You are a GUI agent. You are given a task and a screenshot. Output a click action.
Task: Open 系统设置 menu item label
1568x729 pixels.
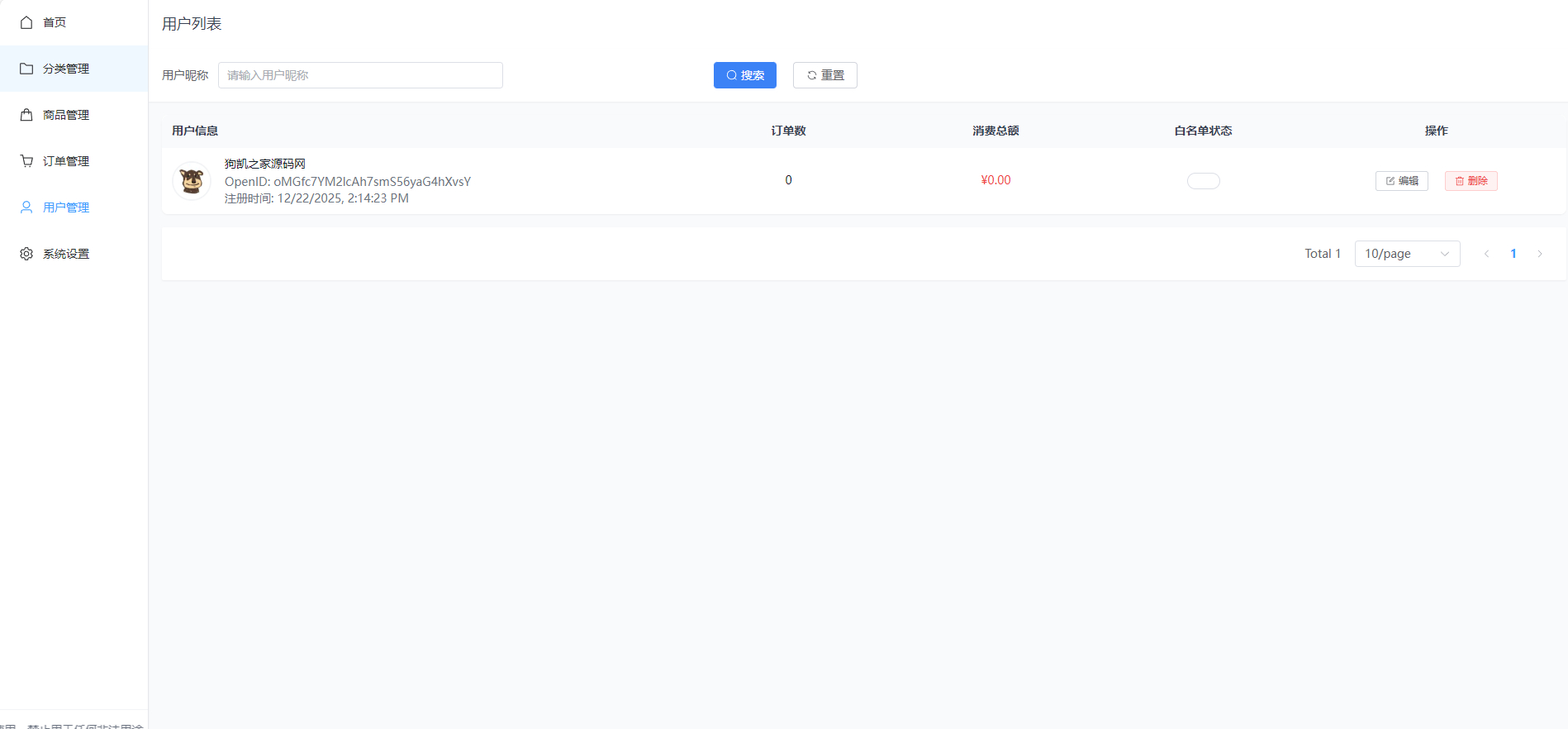point(66,254)
